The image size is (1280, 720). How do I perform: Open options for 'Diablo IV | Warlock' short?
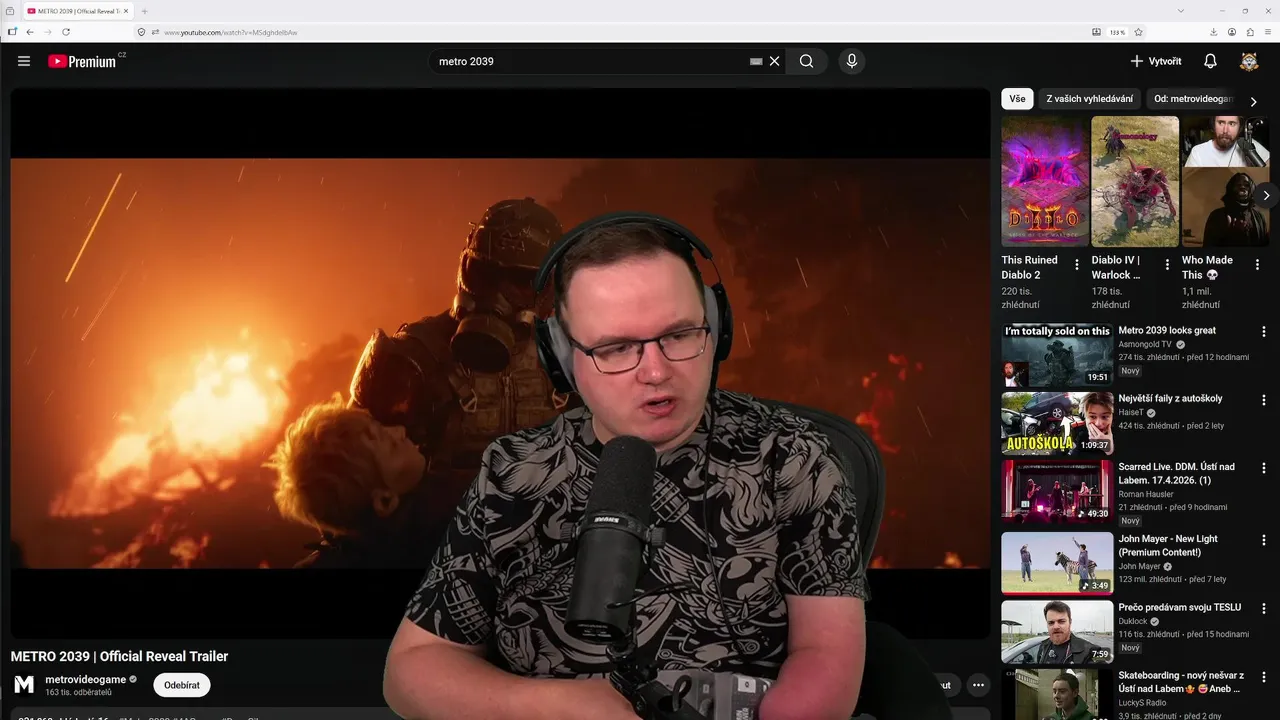1167,265
